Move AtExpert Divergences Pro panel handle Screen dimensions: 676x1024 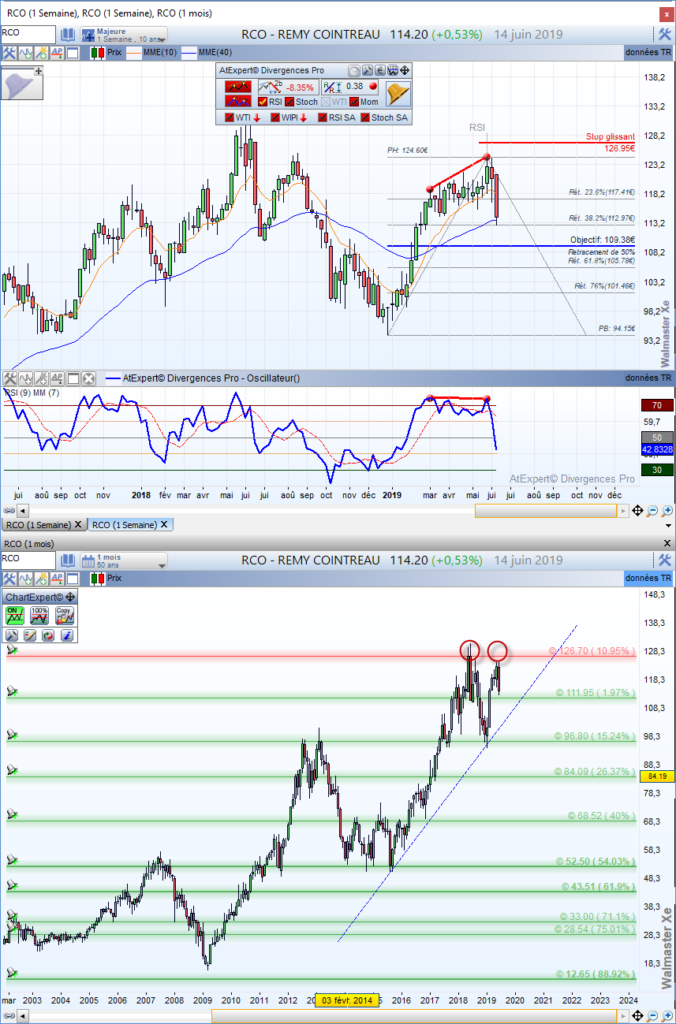click(x=405, y=71)
